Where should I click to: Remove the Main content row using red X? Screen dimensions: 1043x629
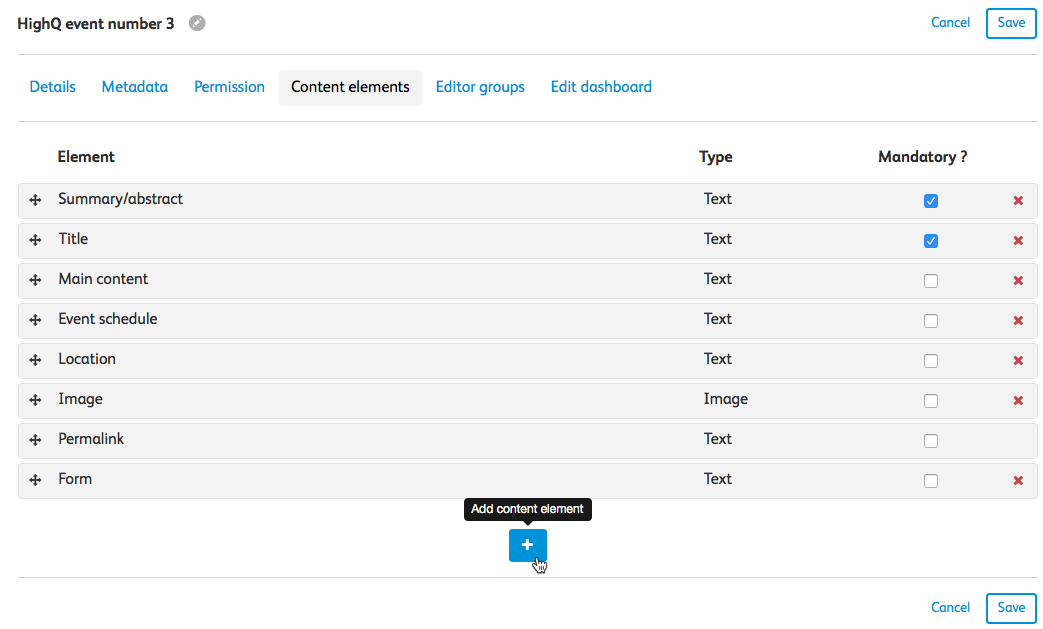point(1018,281)
